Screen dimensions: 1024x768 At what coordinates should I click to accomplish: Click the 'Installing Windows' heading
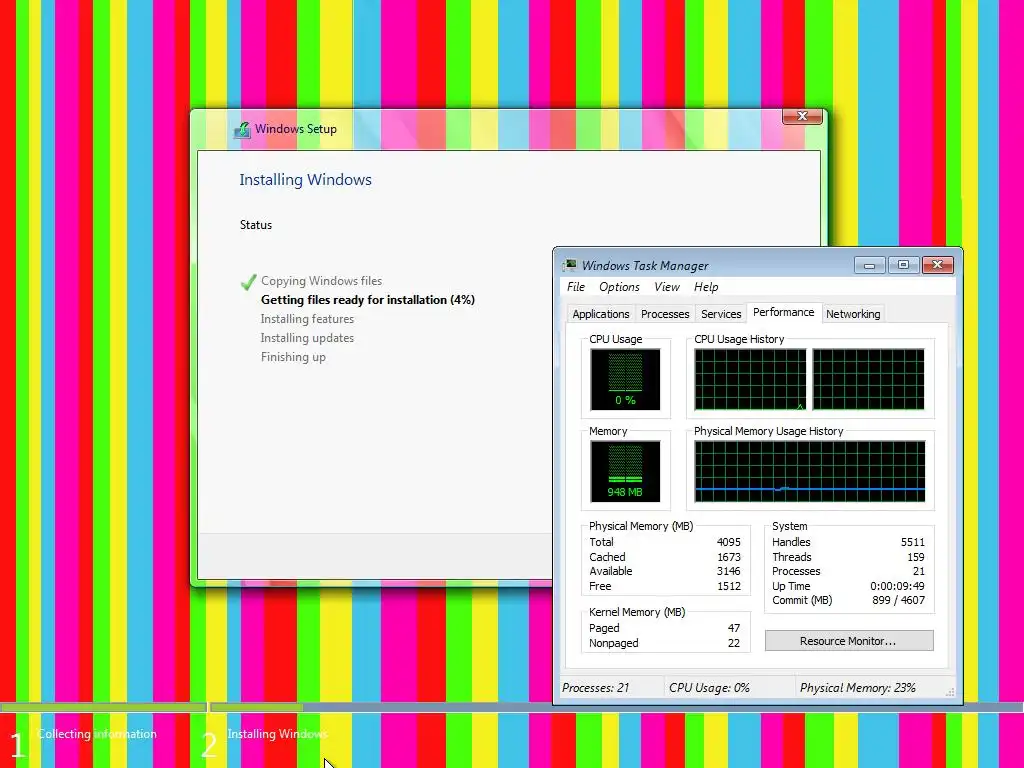[305, 180]
